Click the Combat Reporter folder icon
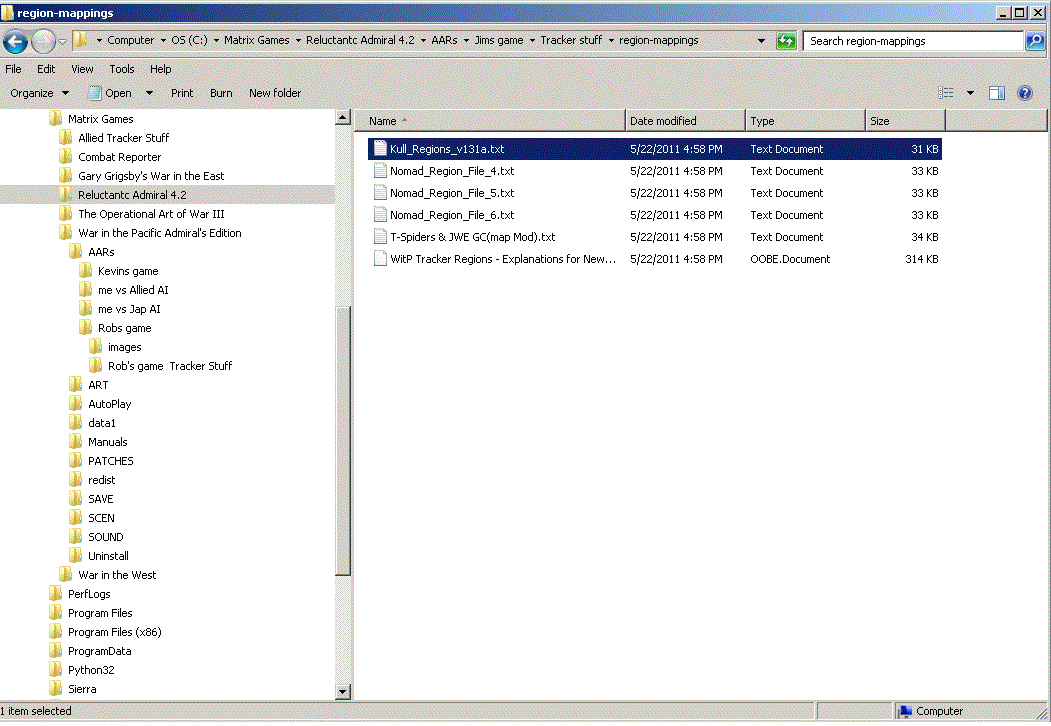This screenshot has height=726, width=1051. [66, 156]
